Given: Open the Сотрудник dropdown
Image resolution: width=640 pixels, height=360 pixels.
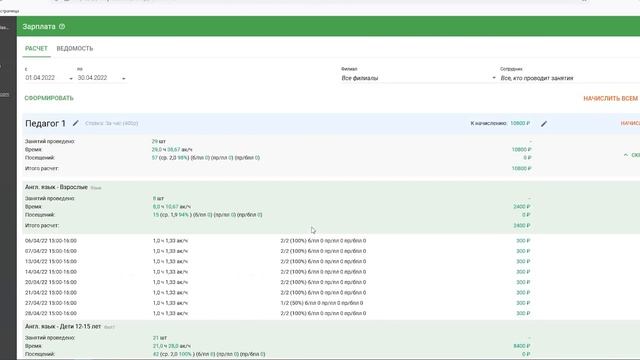Looking at the screenshot, I should pos(570,78).
